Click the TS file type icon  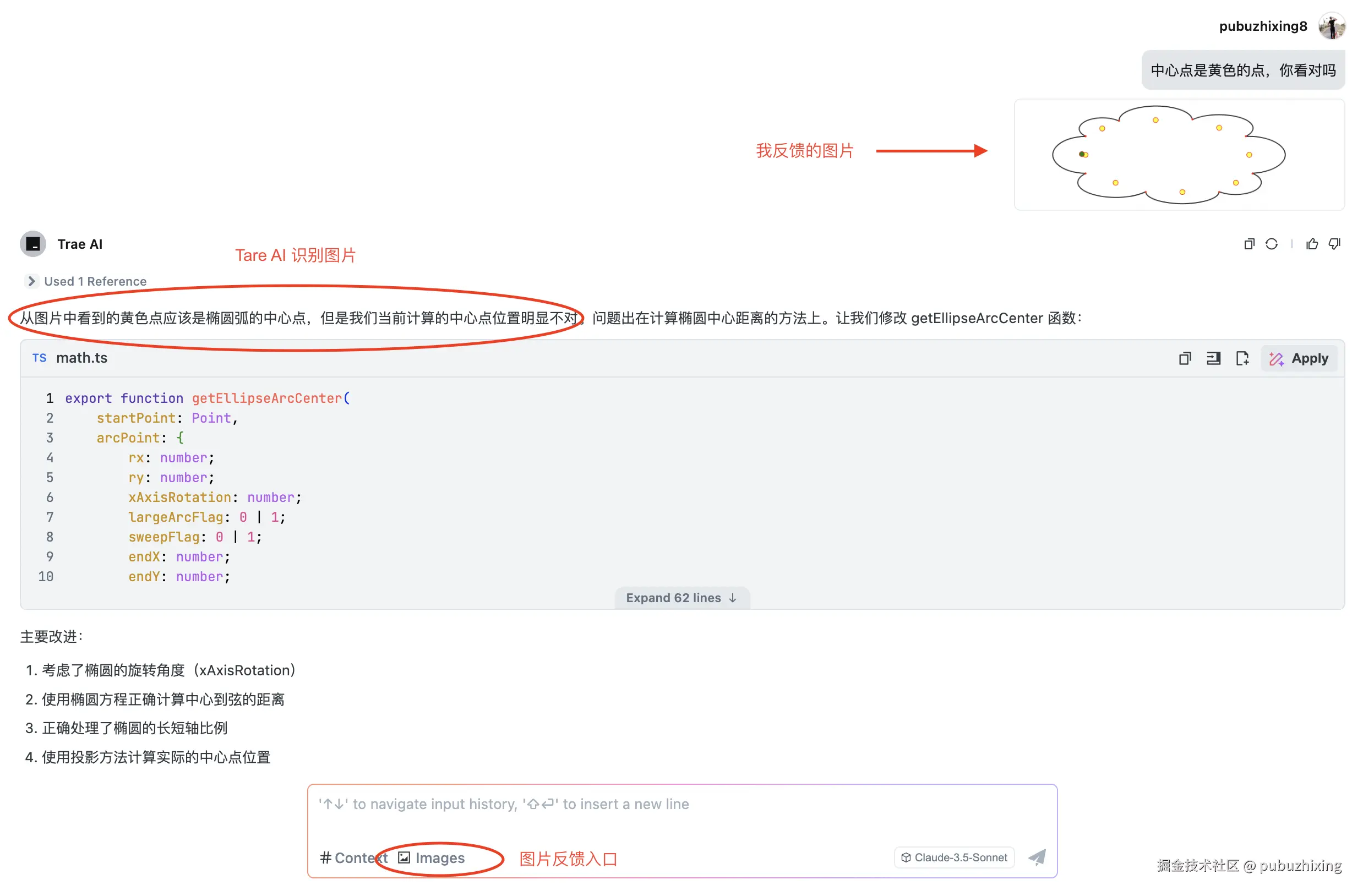(x=39, y=358)
